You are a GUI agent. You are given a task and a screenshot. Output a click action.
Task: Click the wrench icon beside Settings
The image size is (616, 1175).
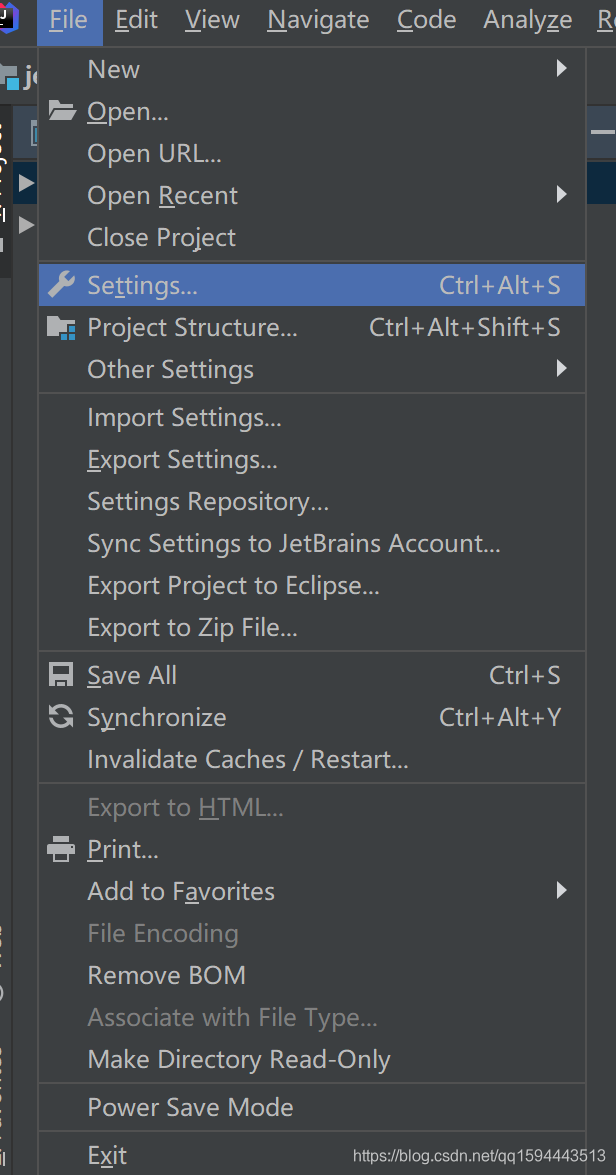[62, 285]
